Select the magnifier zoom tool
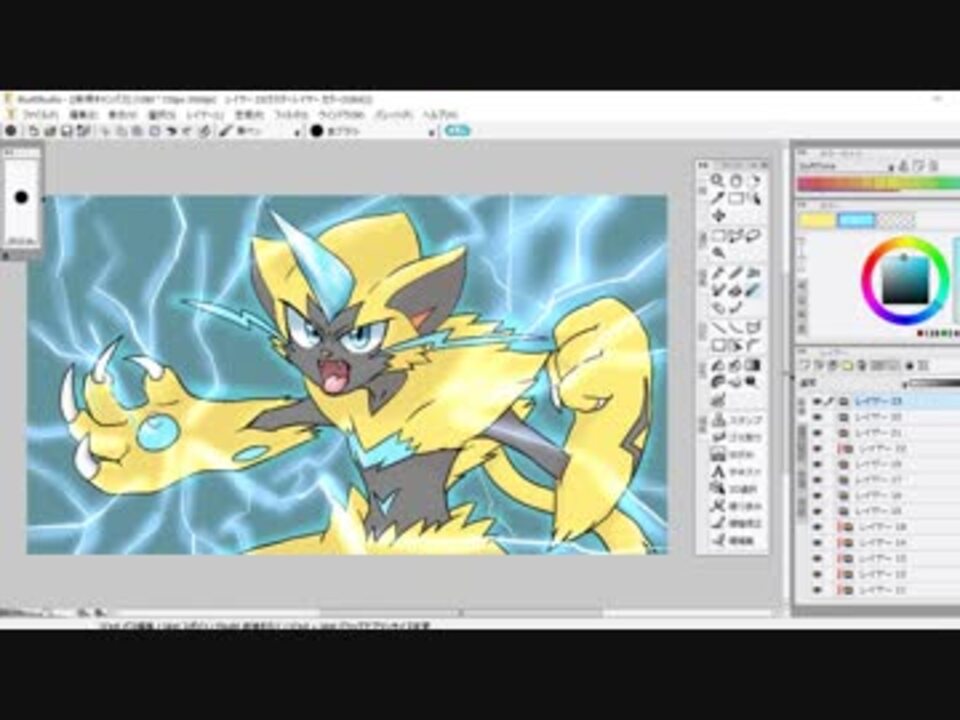Image resolution: width=960 pixels, height=720 pixels. click(x=717, y=181)
